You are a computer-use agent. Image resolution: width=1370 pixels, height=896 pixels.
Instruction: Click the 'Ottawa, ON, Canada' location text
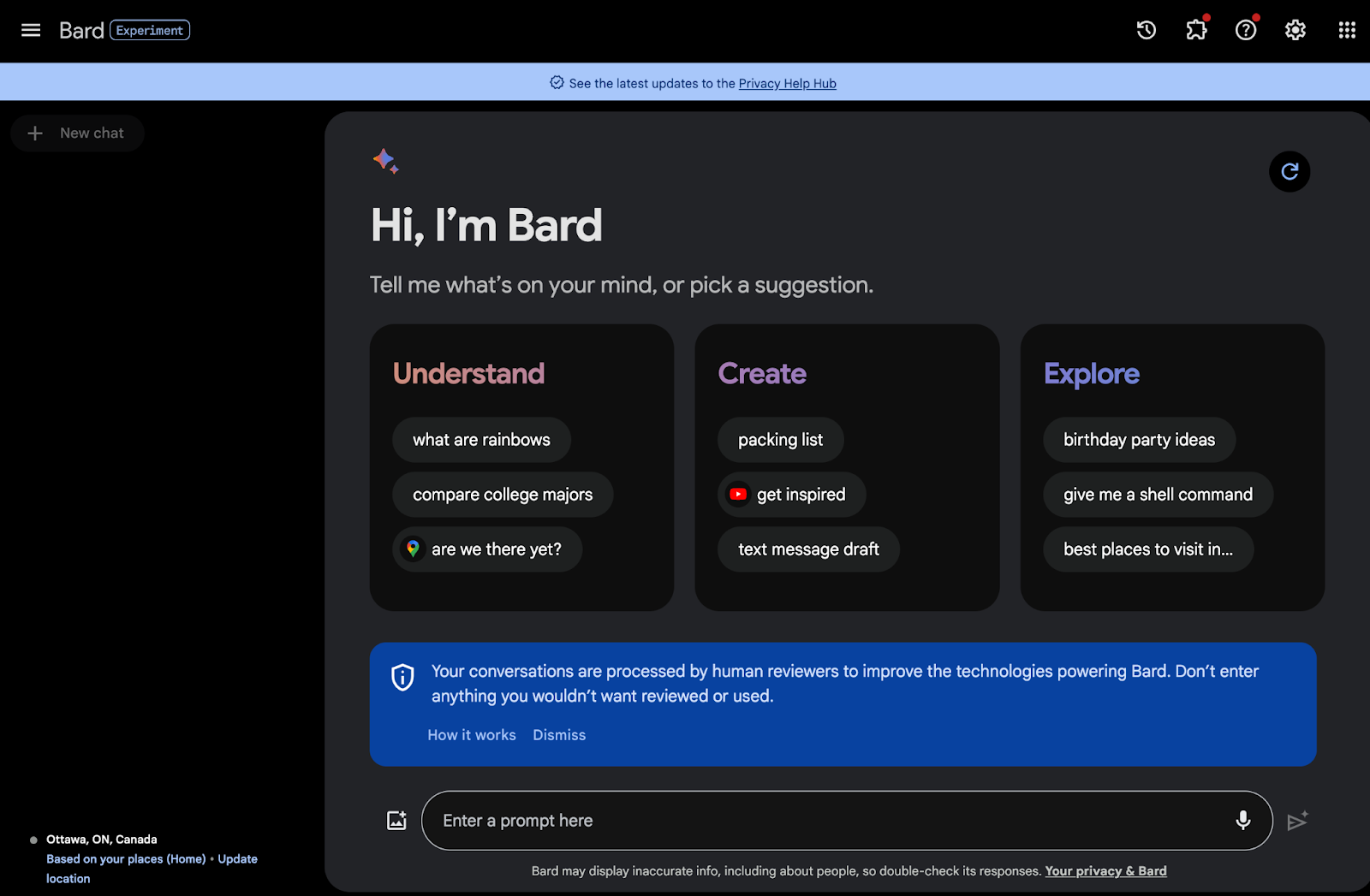point(102,839)
